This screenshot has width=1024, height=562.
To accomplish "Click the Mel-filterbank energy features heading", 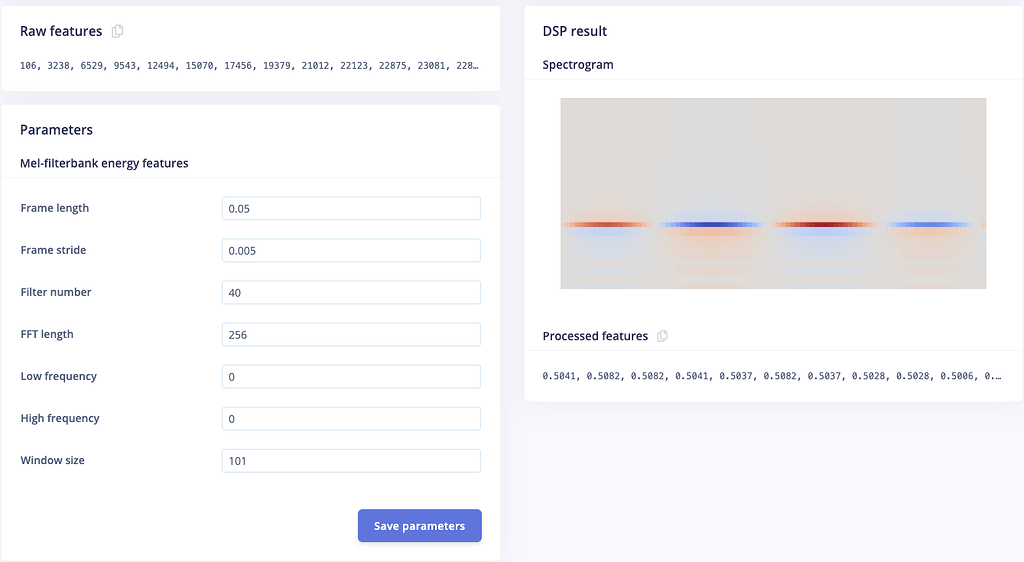I will (x=104, y=163).
